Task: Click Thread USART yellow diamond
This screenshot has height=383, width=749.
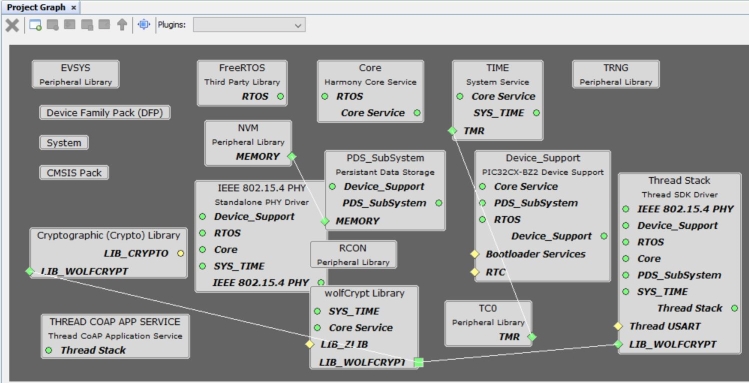Action: [x=618, y=326]
